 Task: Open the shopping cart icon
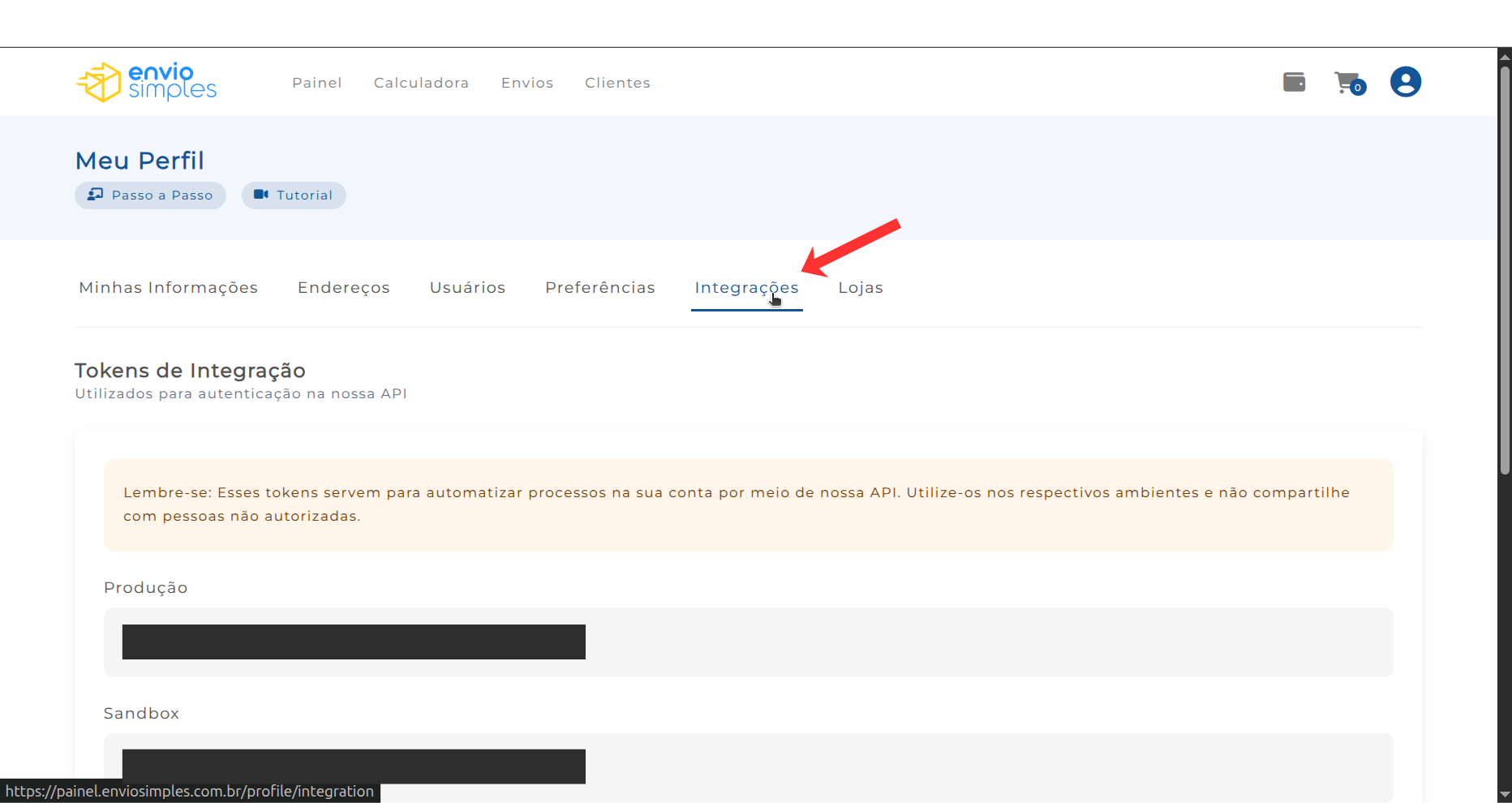(1348, 82)
